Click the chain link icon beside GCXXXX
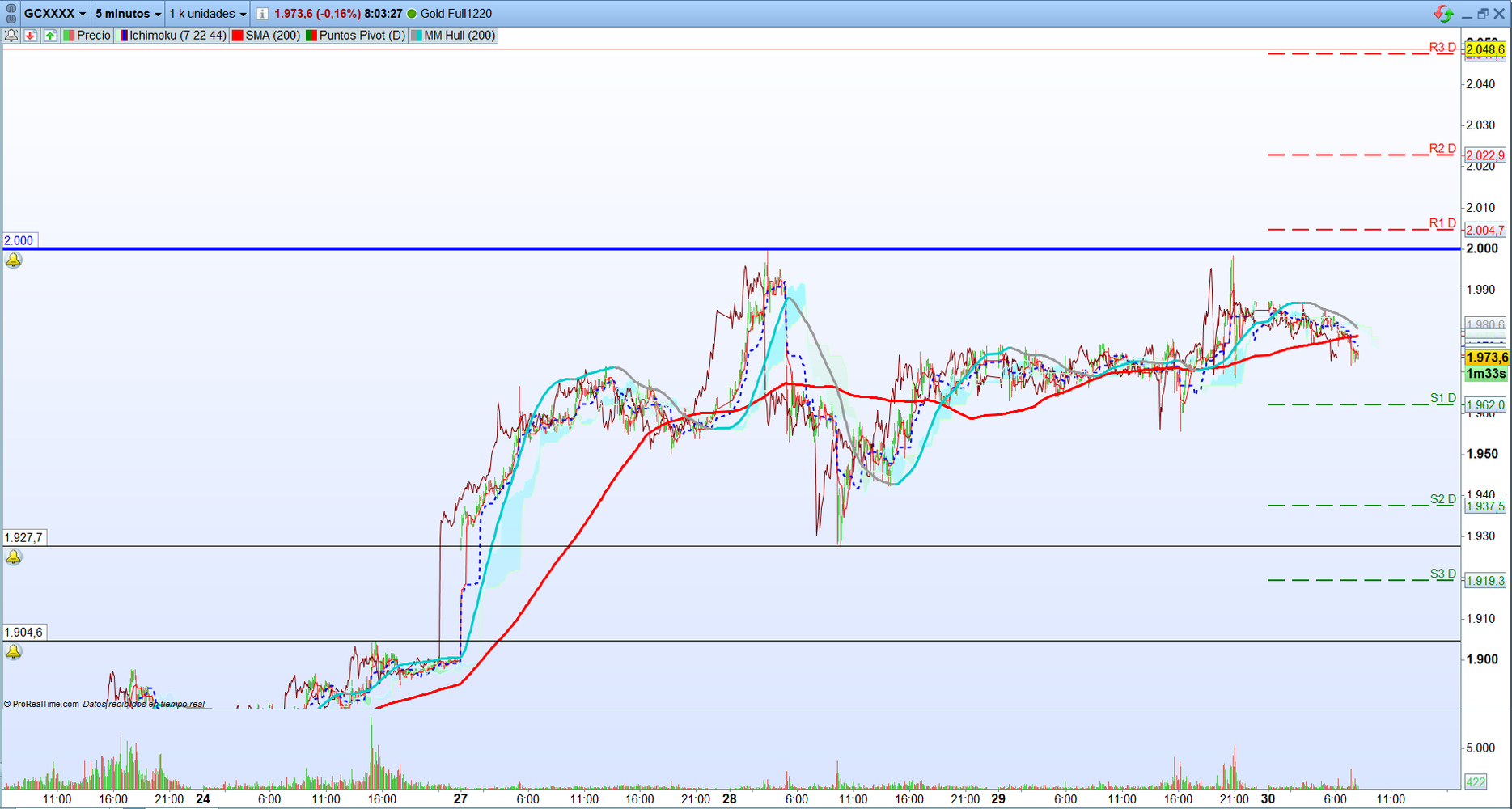Viewport: 1512px width, 809px height. pos(11,14)
